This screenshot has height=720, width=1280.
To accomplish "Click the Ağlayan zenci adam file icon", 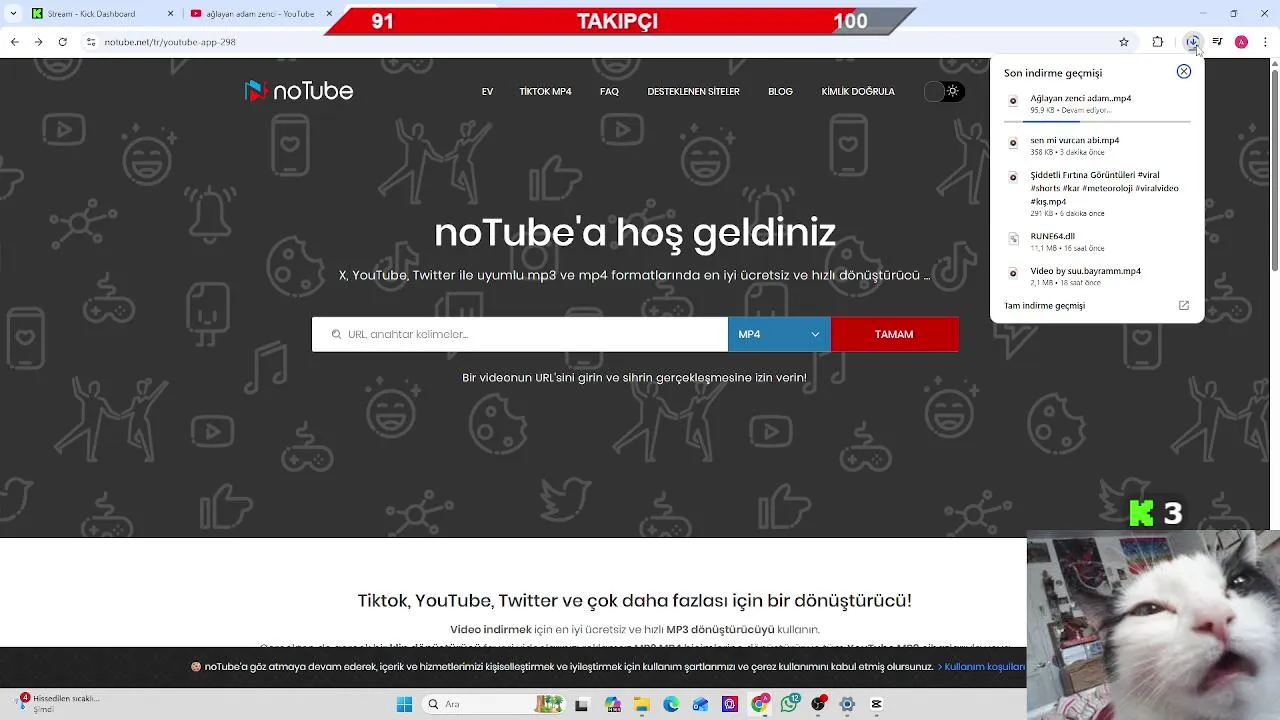I will [1013, 101].
